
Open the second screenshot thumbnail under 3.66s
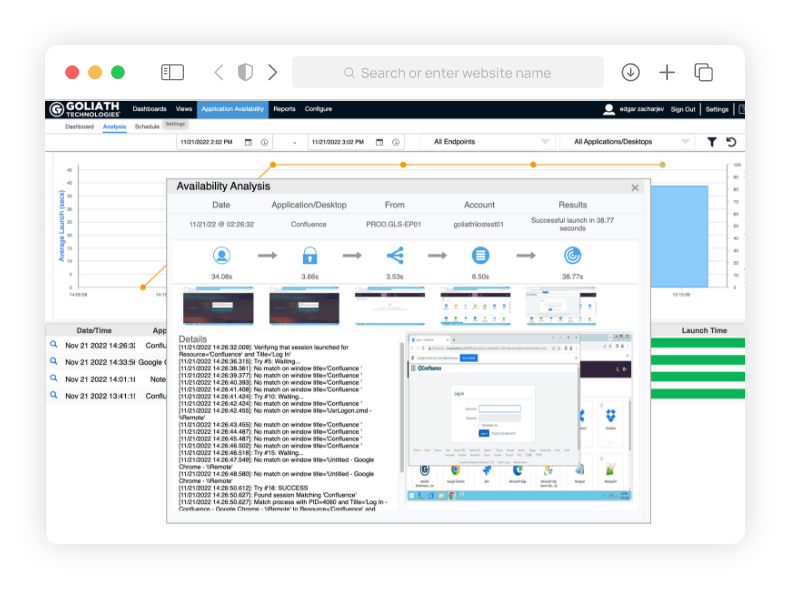pyautogui.click(x=304, y=305)
